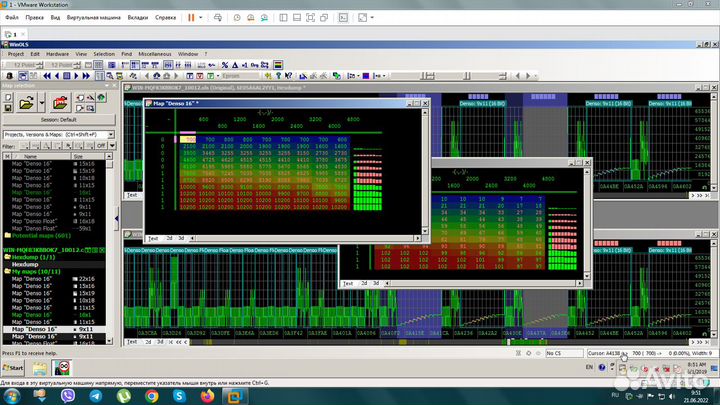Open Skype from Windows taskbar
Image resolution: width=720 pixels, height=405 pixels.
(x=179, y=395)
